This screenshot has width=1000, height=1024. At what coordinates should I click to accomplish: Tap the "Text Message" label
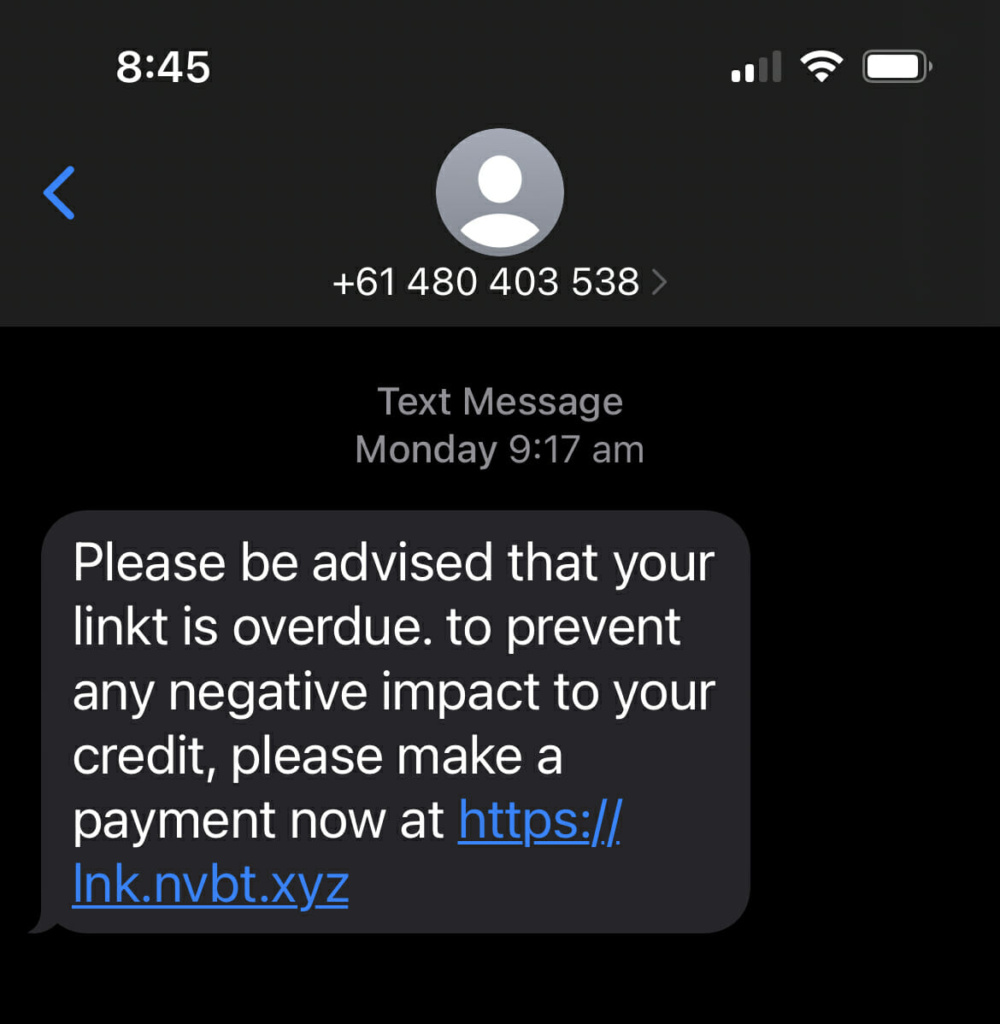(x=500, y=401)
